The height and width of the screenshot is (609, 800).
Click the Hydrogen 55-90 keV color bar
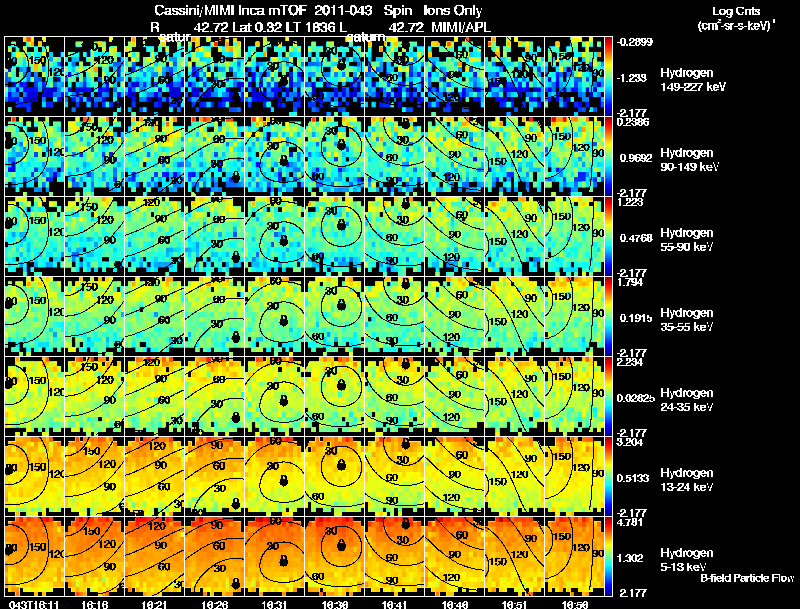(608, 236)
